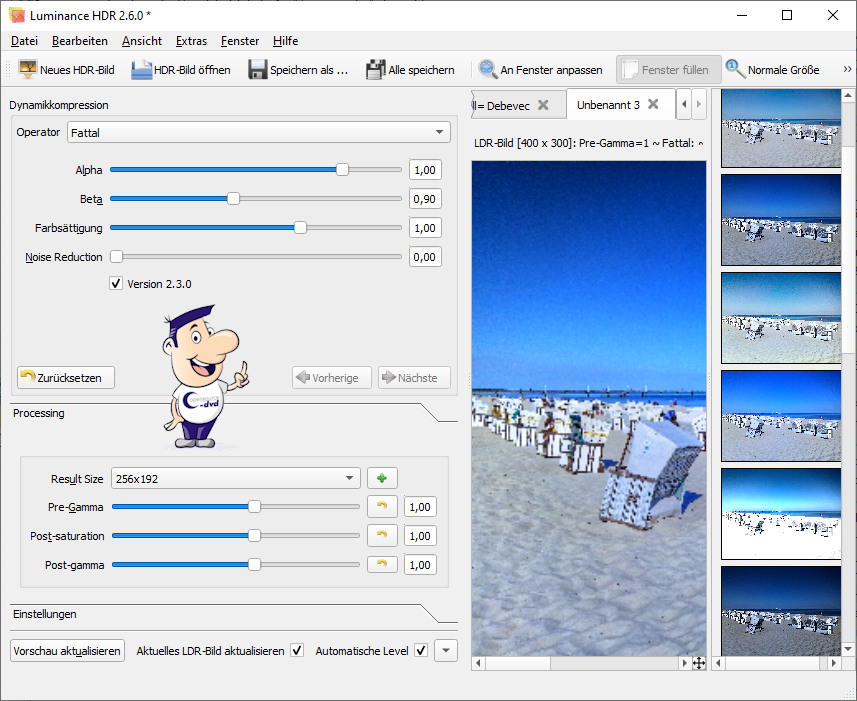Click the Farbsättigung slider handle
Screen dimensions: 857x701
pyautogui.click(x=300, y=228)
